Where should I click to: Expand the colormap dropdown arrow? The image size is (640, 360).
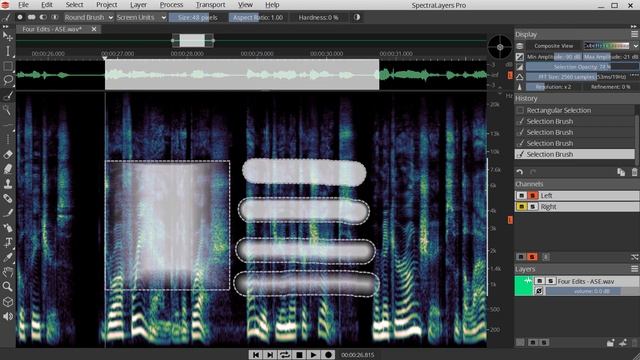click(636, 46)
